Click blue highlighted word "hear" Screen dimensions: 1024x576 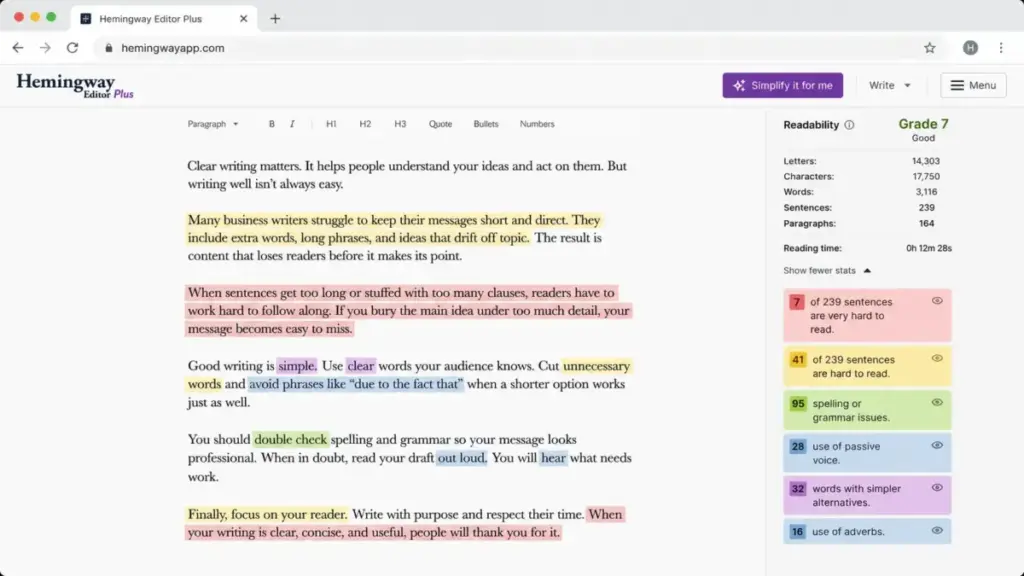[x=553, y=458]
